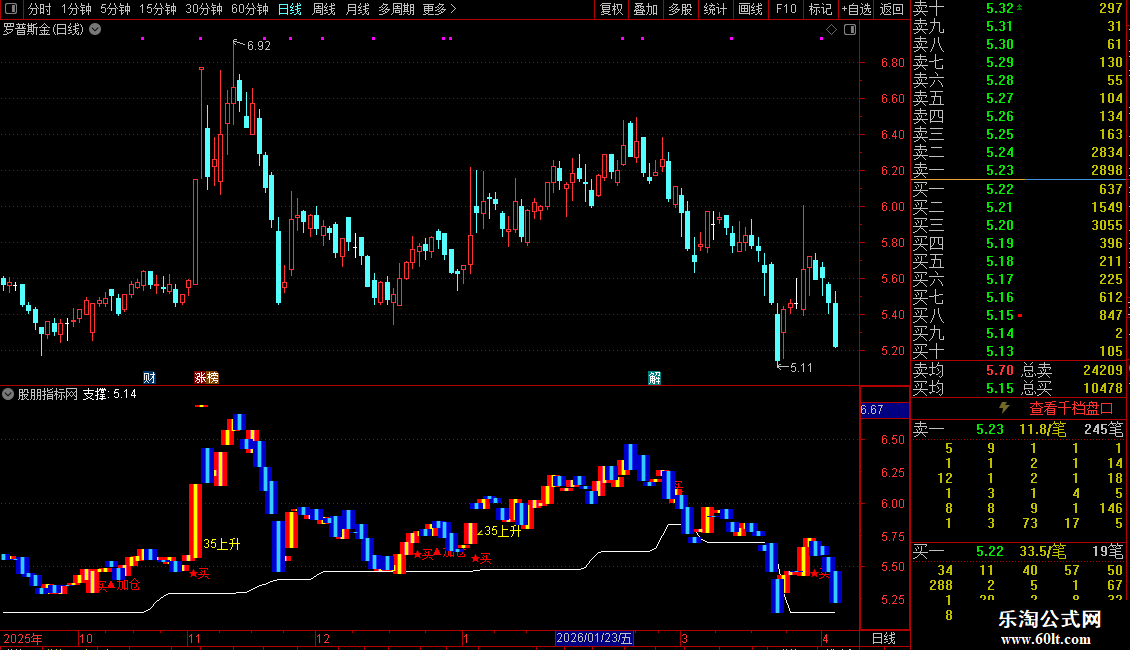Switch to the 月线 monthly chart
The width and height of the screenshot is (1130, 650).
pos(357,9)
